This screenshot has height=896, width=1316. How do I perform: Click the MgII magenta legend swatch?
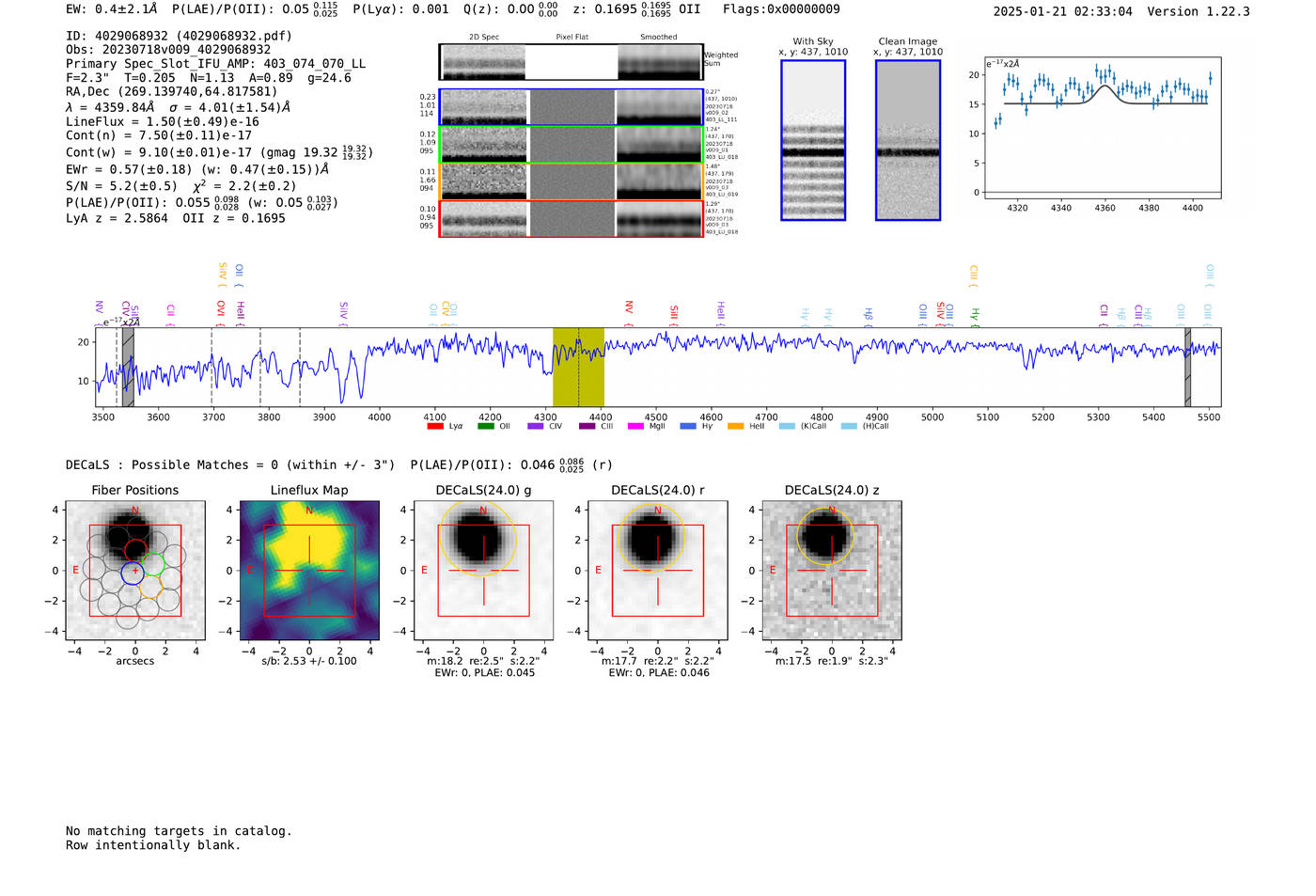click(635, 426)
